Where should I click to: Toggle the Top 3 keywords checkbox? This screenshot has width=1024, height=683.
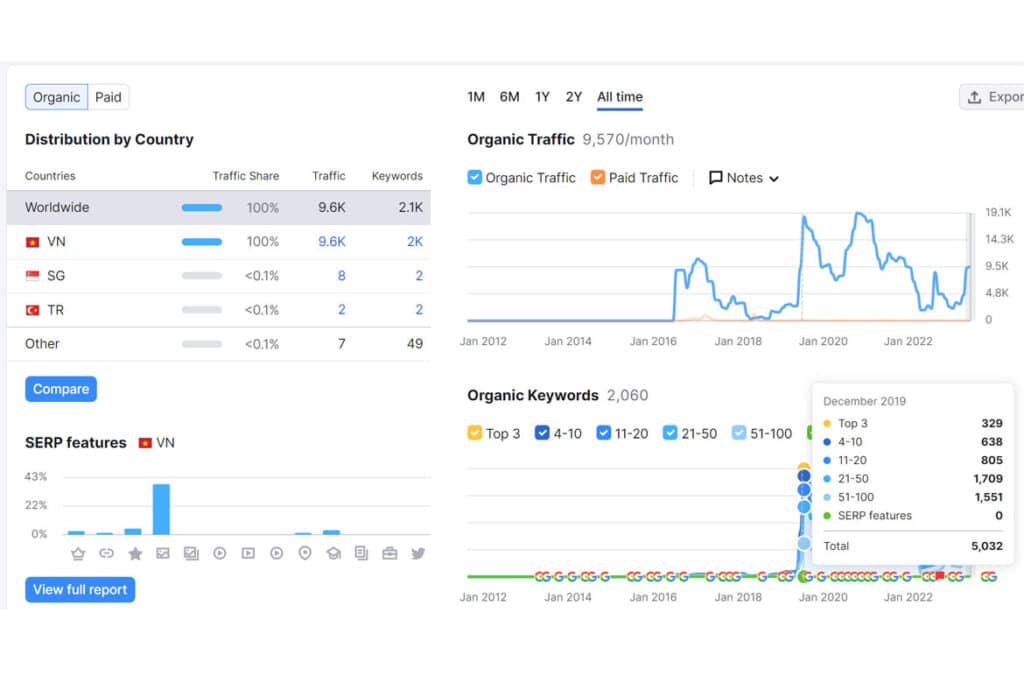[x=475, y=433]
